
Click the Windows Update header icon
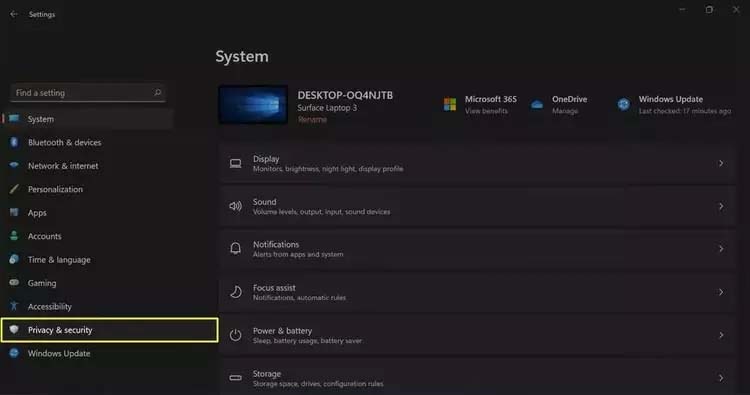[623, 104]
